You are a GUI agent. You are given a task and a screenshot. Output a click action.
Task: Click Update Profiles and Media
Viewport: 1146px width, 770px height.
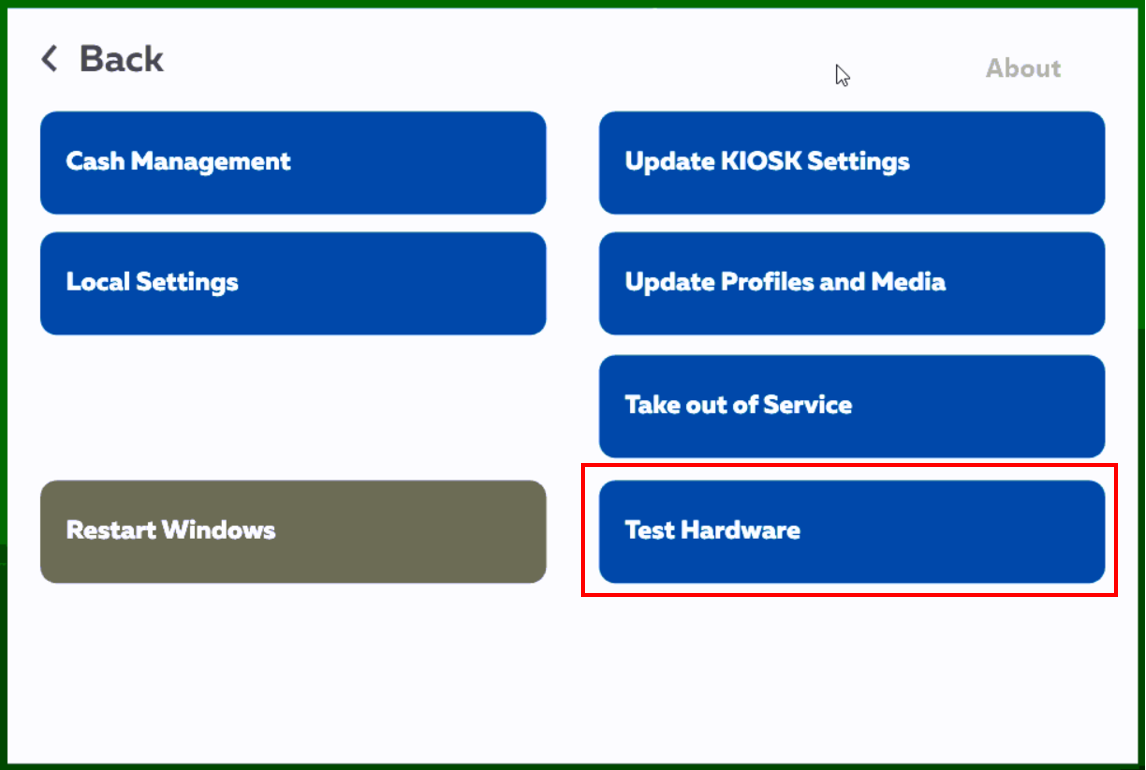click(x=851, y=283)
